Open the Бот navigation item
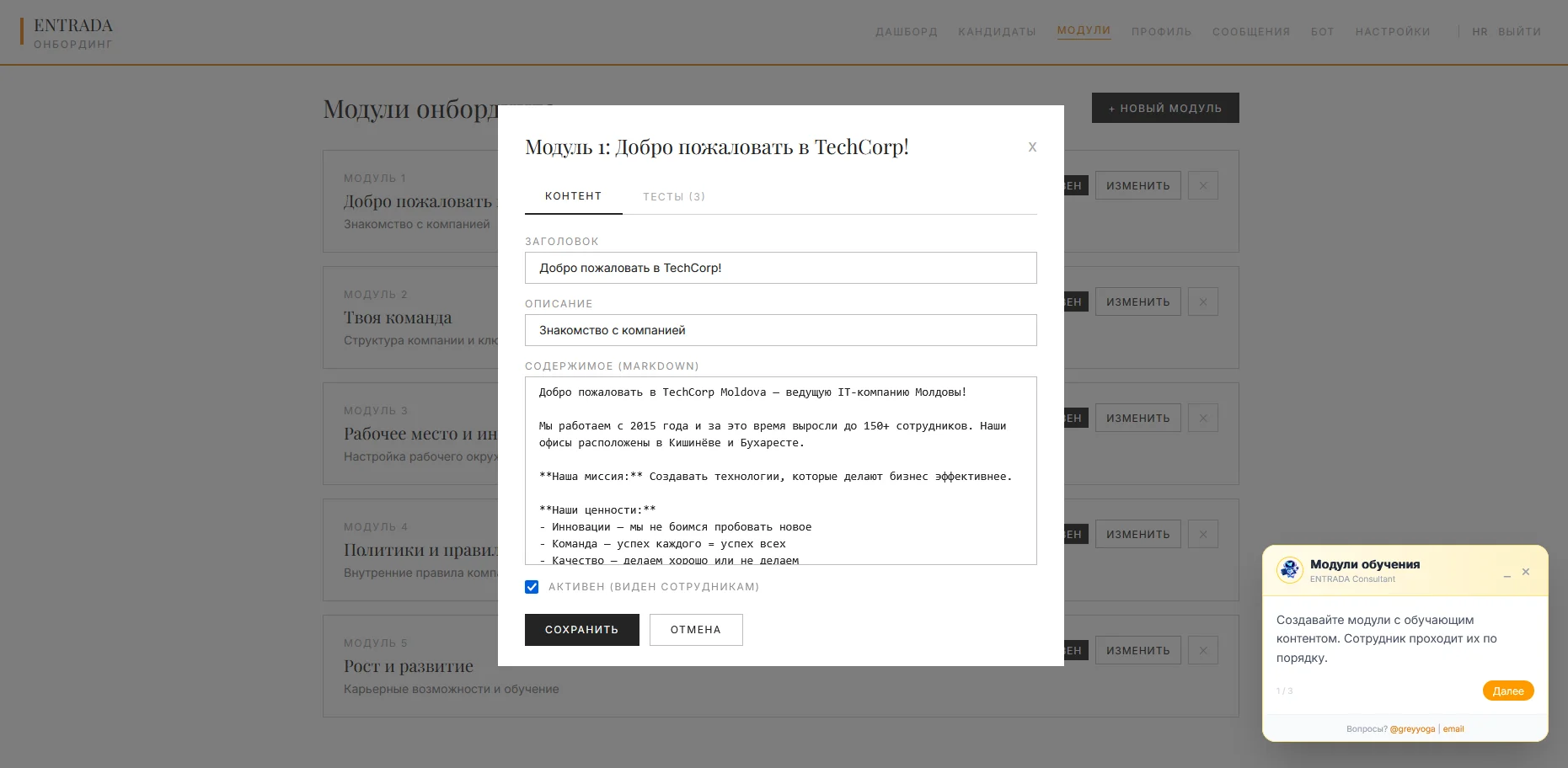The height and width of the screenshot is (768, 1568). tap(1323, 32)
